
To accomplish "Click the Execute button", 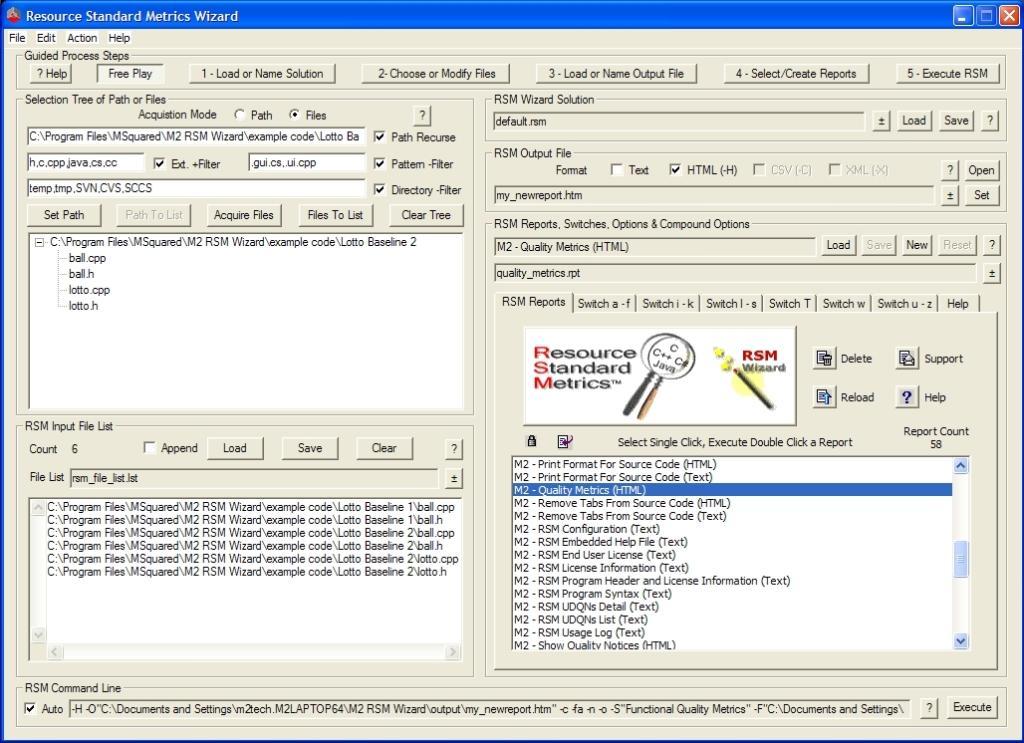I will click(x=970, y=707).
